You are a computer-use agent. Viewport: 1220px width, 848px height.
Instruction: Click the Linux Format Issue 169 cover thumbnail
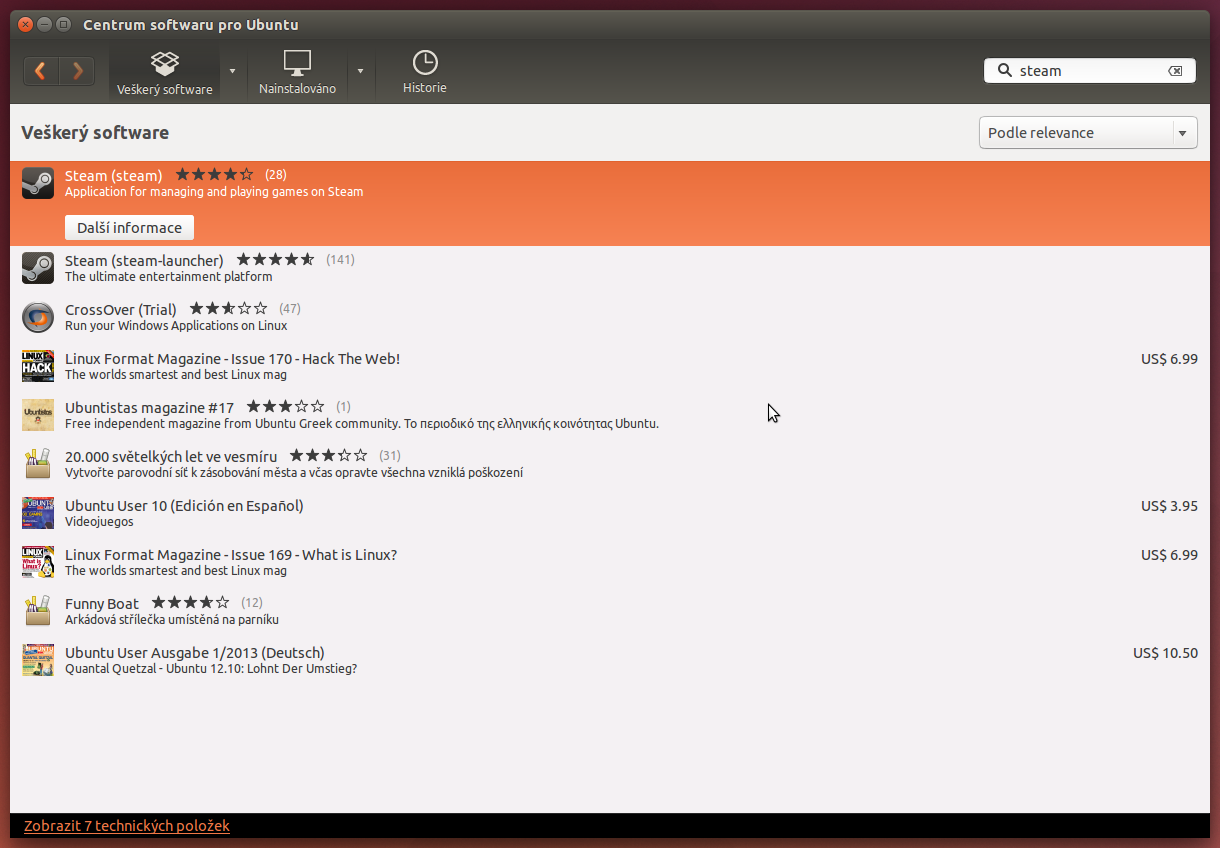(x=38, y=562)
